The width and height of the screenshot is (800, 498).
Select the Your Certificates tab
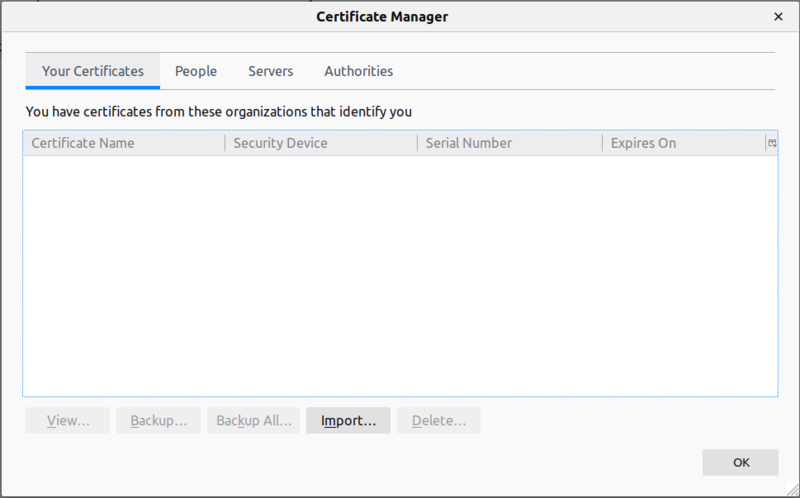[x=93, y=71]
